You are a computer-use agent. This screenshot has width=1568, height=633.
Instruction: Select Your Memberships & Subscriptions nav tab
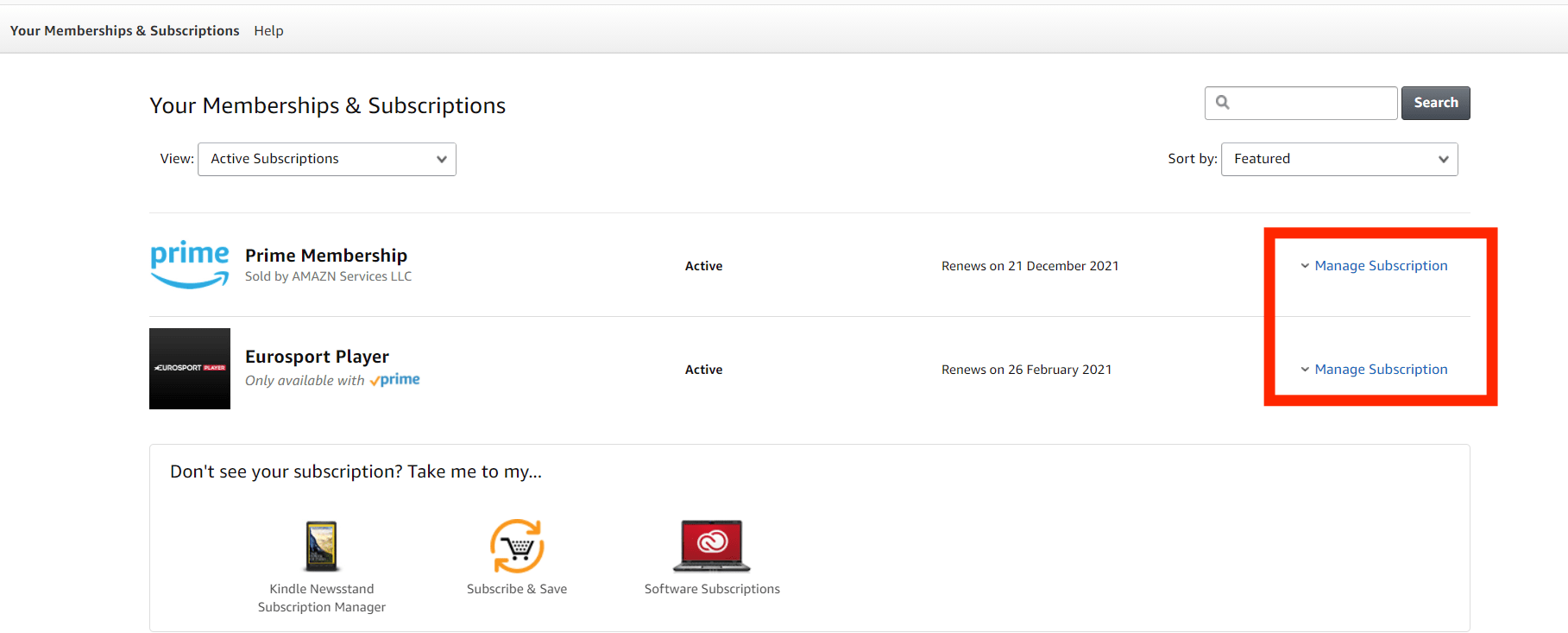click(x=125, y=31)
